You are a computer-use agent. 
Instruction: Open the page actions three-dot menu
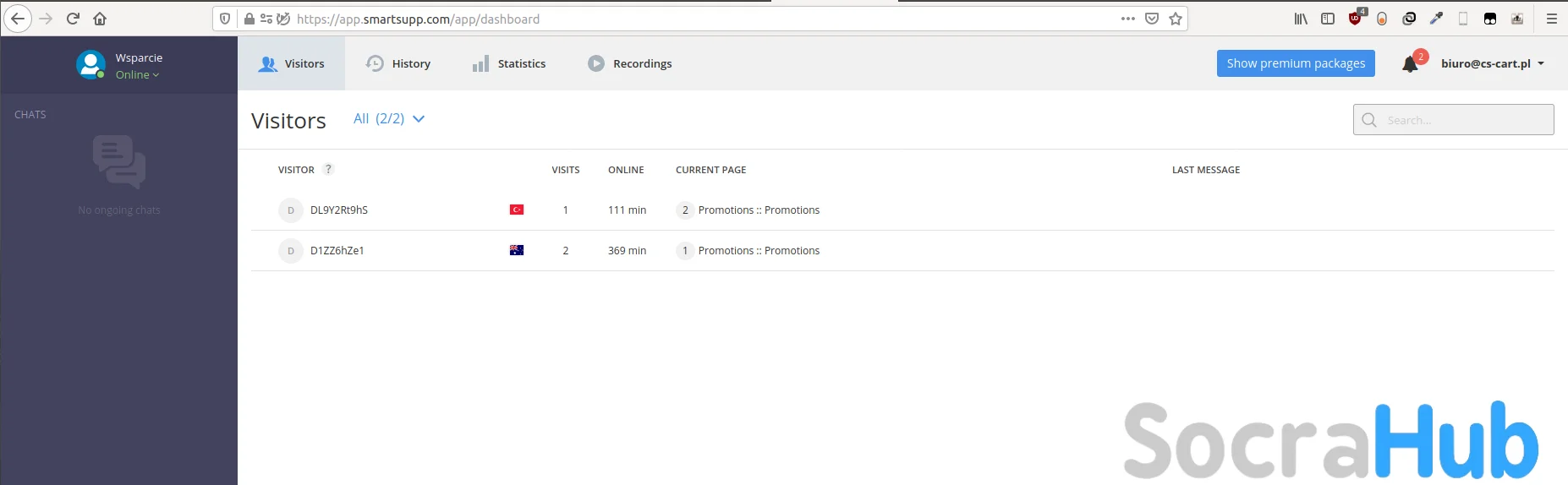click(1127, 19)
